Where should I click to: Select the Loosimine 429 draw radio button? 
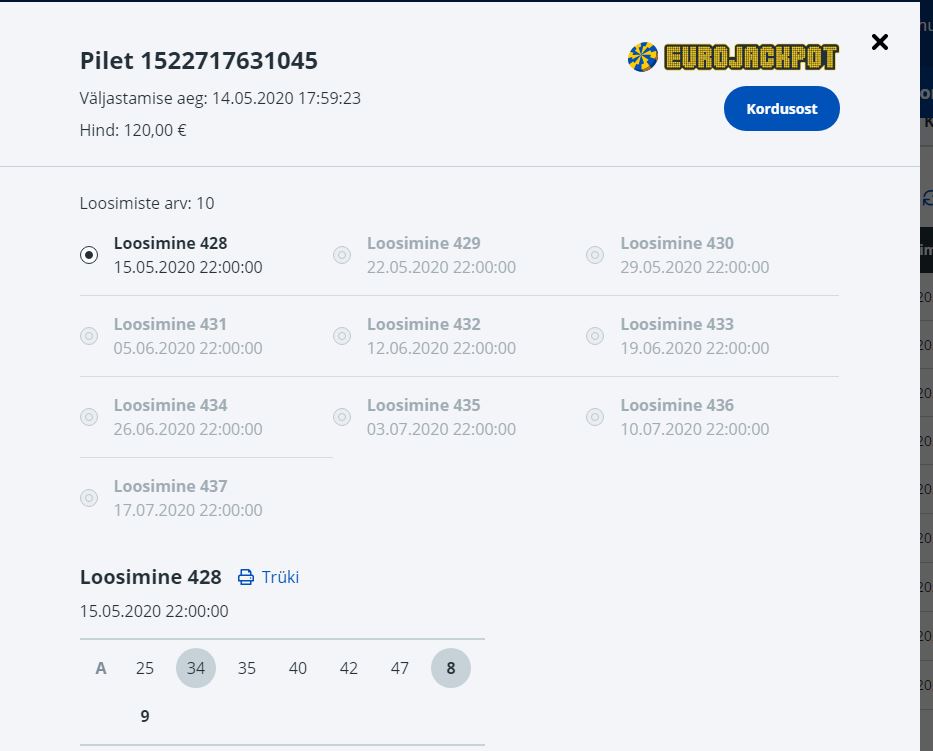click(x=342, y=255)
